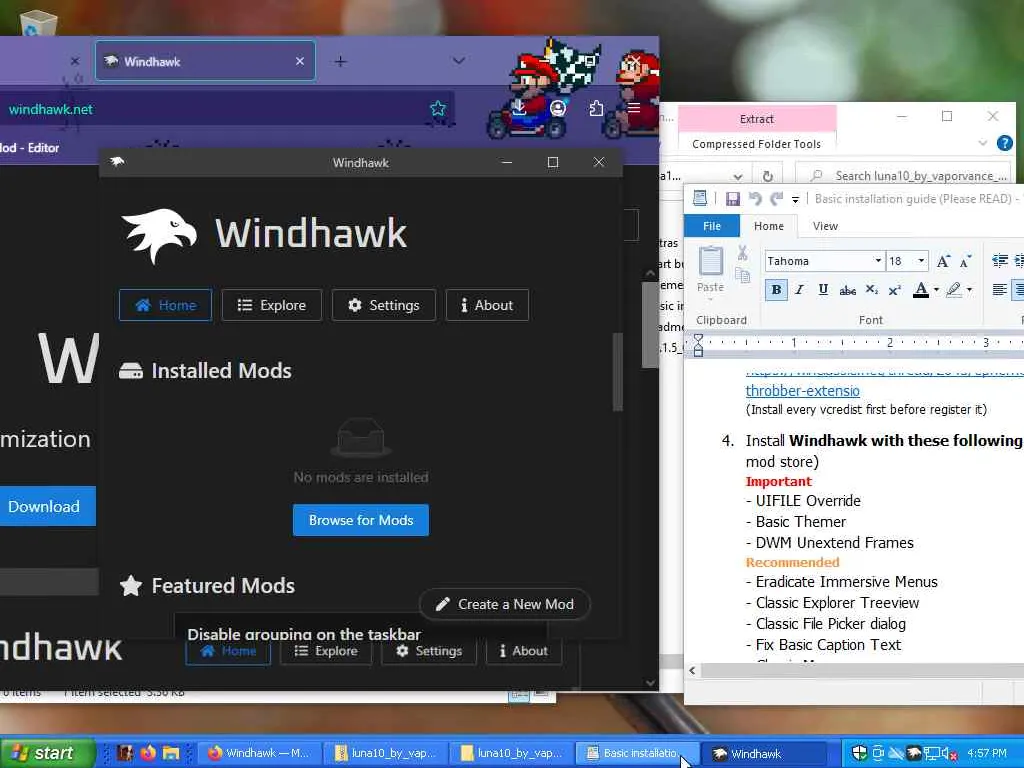Click the volume tray icon
Screen dimensions: 1024x768
click(948, 754)
